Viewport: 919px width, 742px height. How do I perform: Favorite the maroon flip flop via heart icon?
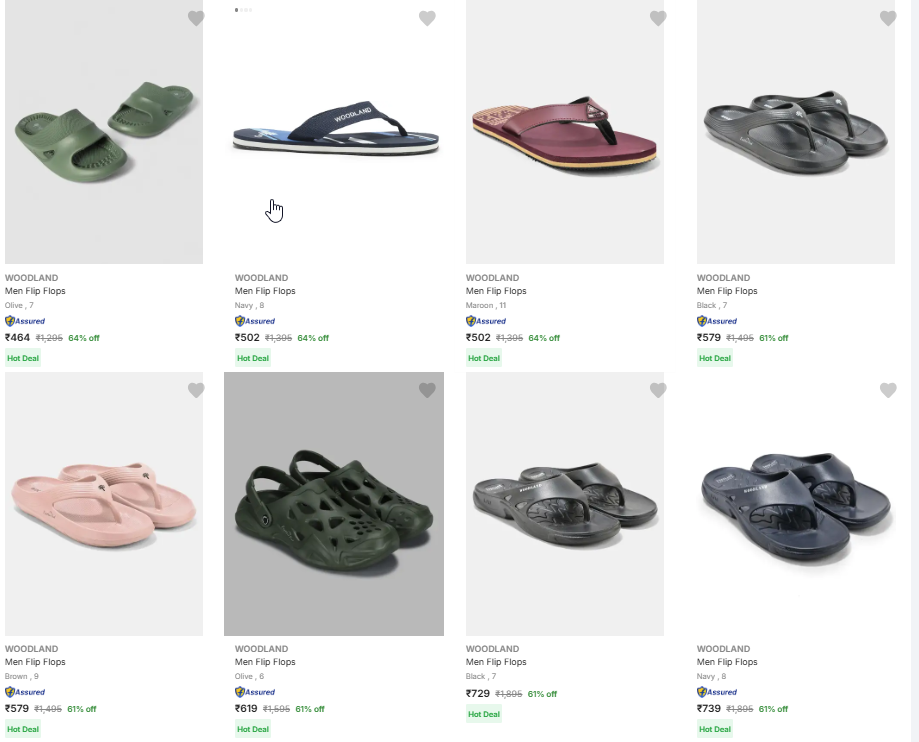click(x=658, y=18)
